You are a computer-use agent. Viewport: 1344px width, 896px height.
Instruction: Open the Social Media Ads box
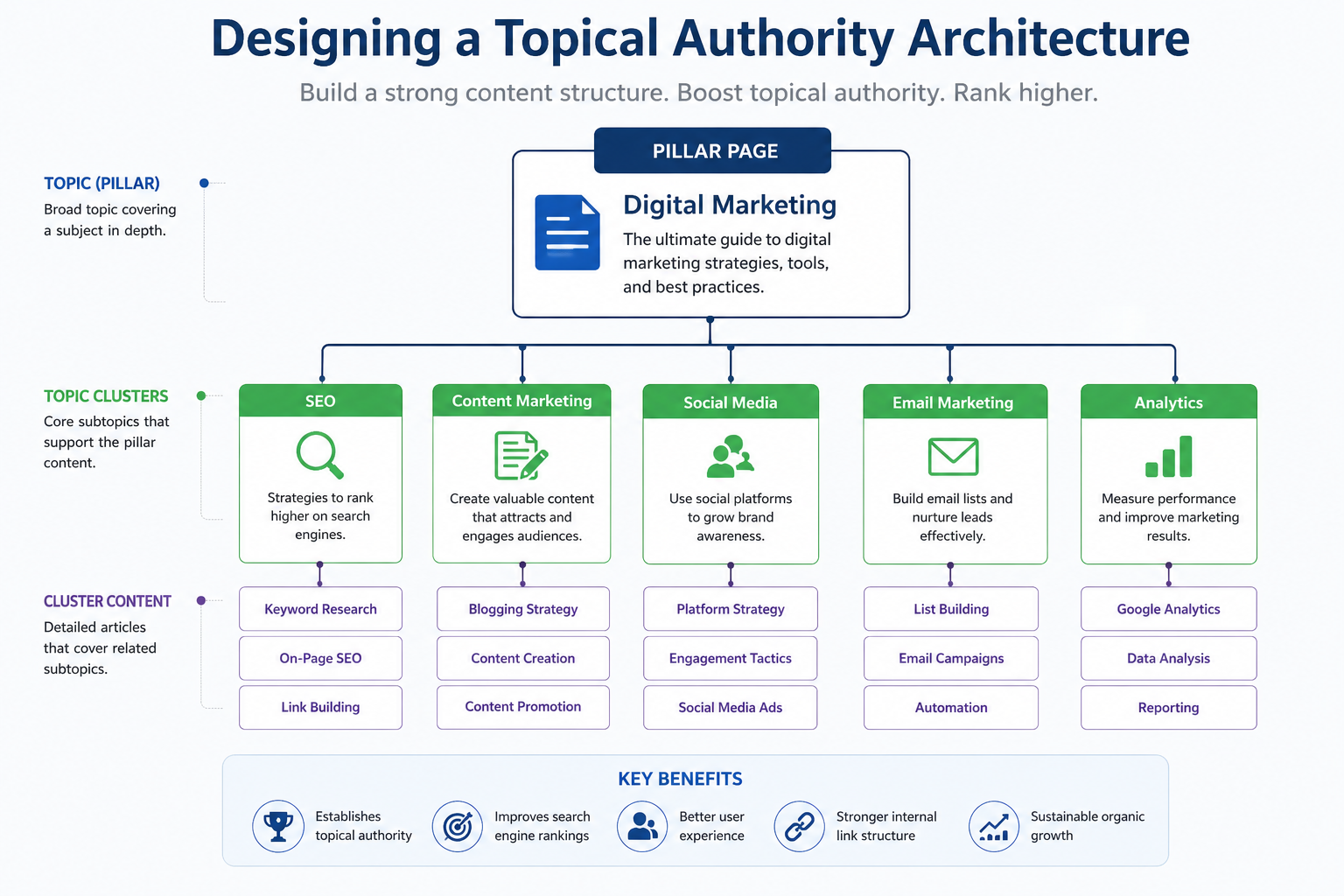coord(731,707)
